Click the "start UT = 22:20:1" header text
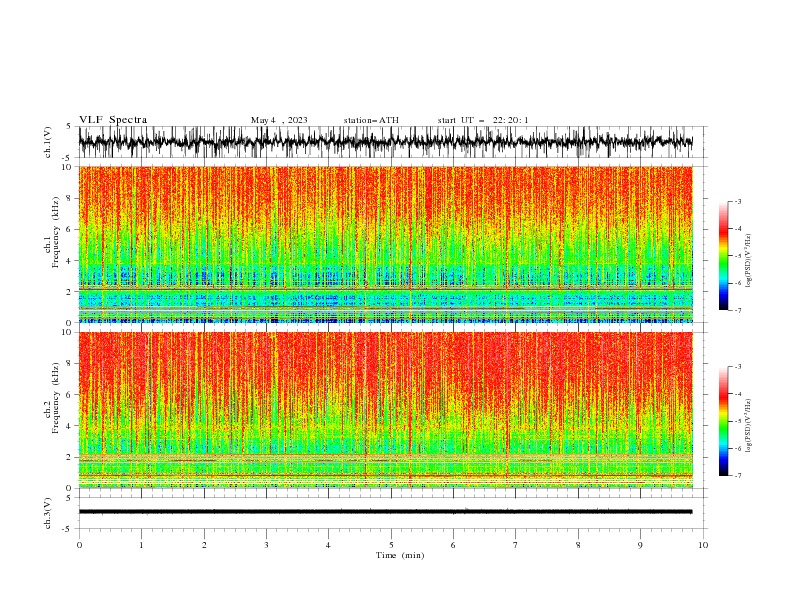This screenshot has width=792, height=612. point(482,120)
